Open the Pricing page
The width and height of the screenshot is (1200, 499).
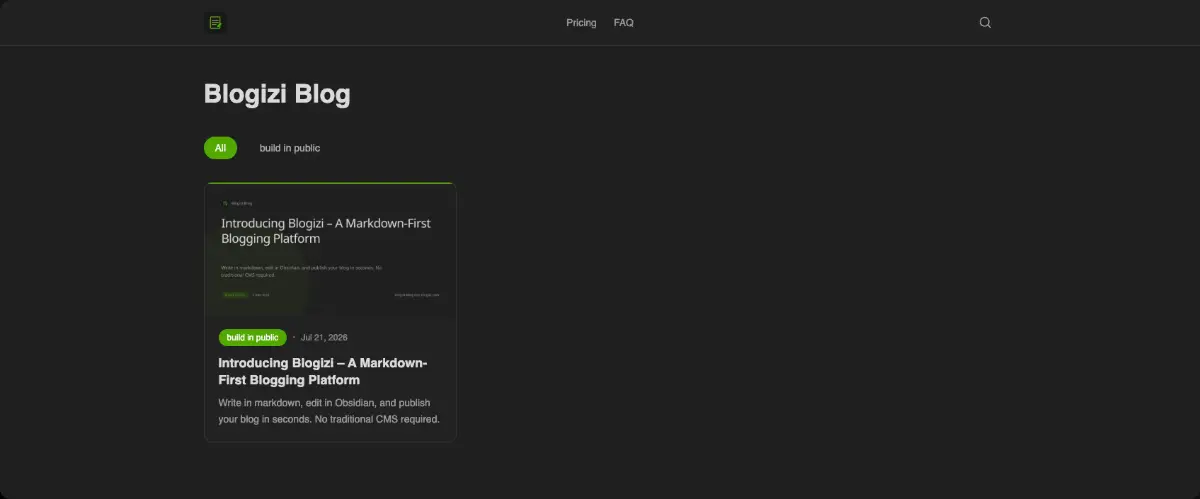coord(581,22)
